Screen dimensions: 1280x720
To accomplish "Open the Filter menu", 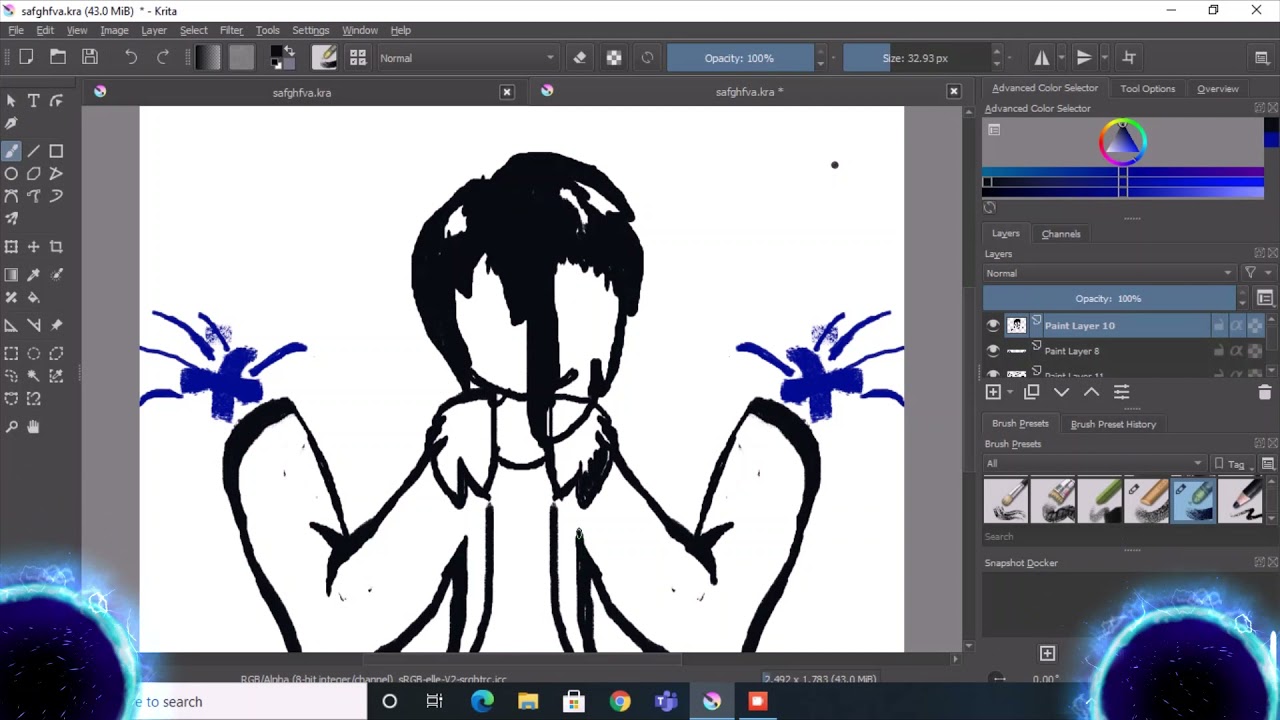I will click(x=231, y=30).
